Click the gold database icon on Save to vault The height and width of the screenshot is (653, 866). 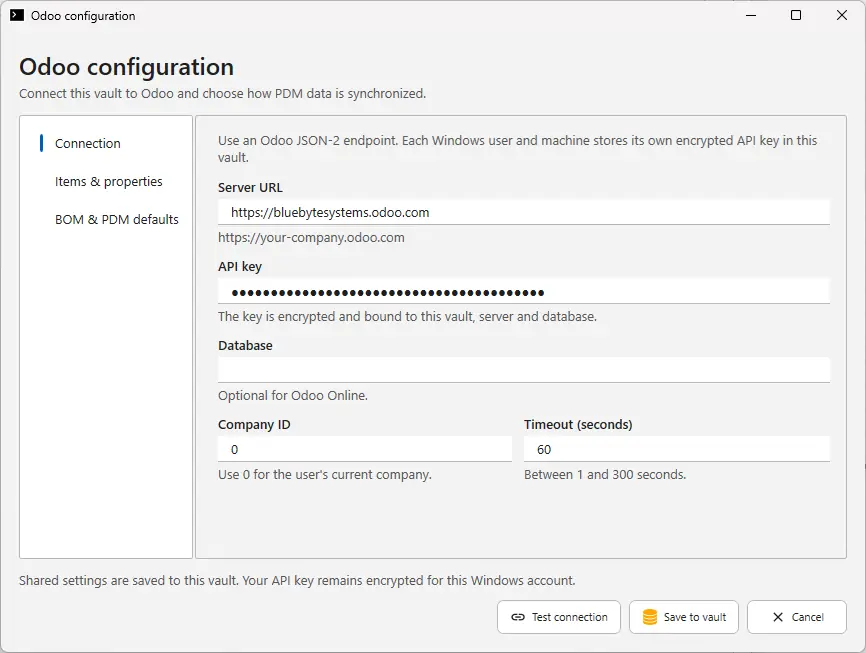coord(650,617)
